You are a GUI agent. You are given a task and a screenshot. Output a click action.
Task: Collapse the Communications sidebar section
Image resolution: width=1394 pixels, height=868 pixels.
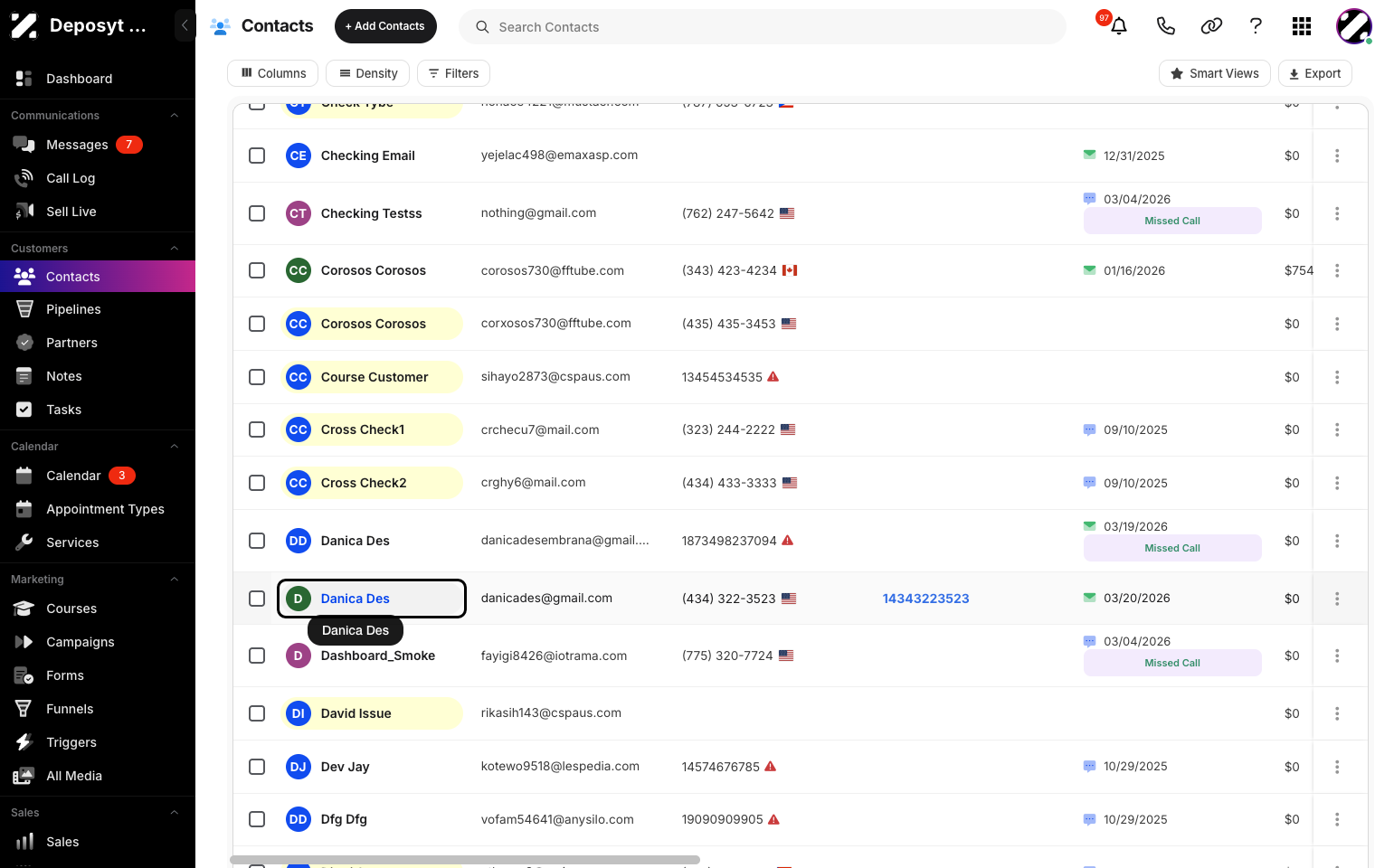coord(175,116)
